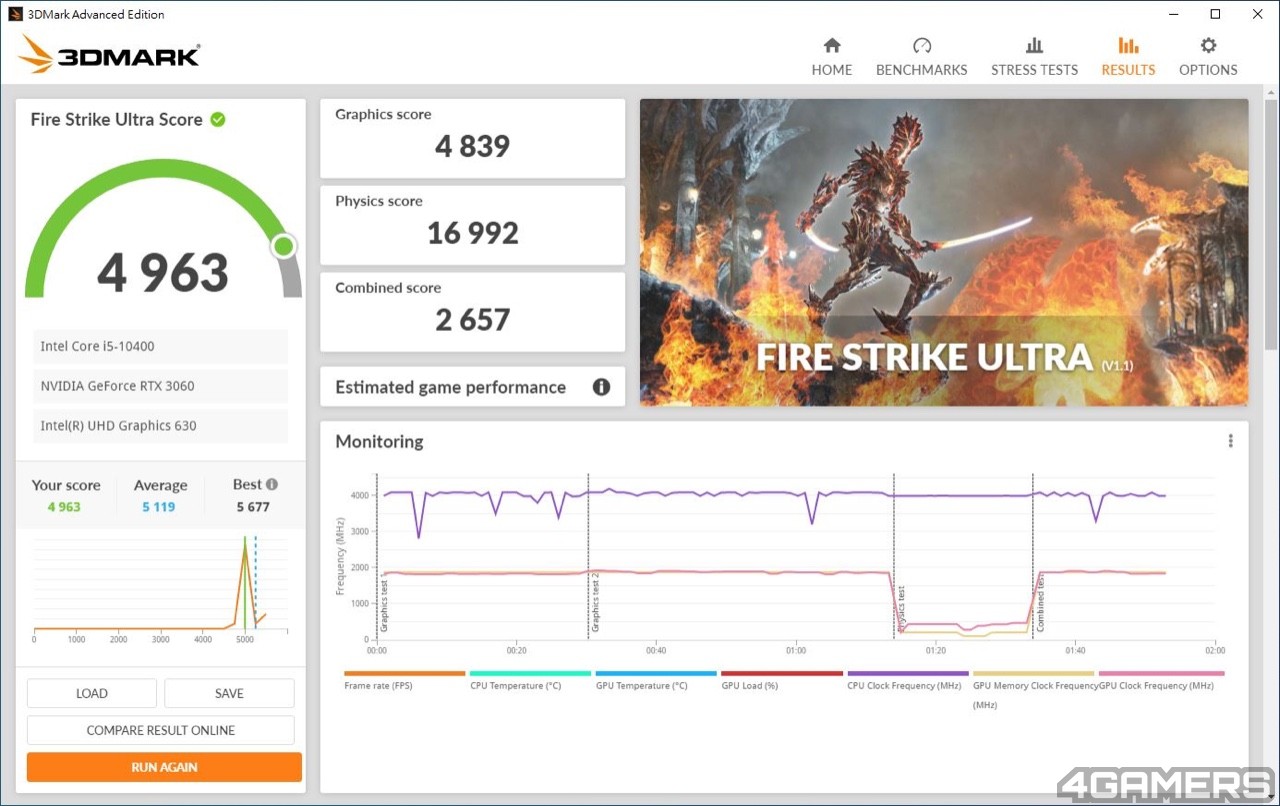This screenshot has height=806, width=1280.
Task: Click the Combined score 2 657 value
Action: tap(472, 320)
